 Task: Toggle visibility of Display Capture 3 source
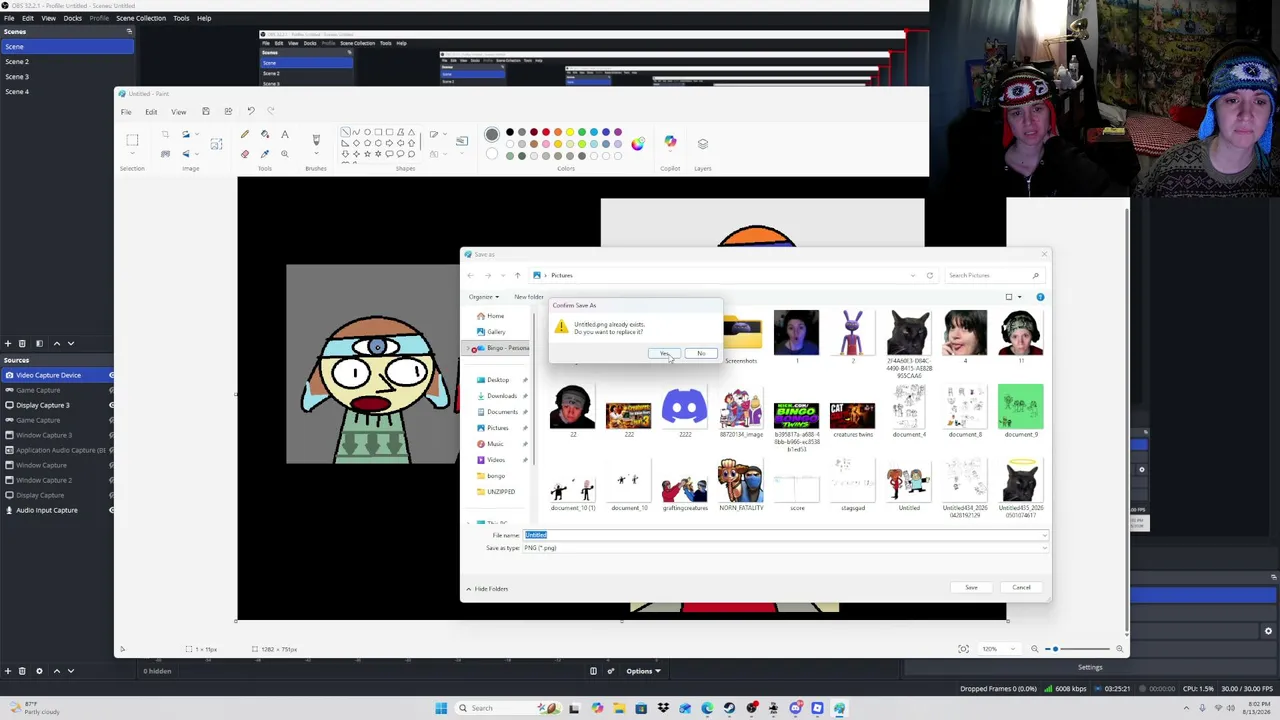[x=111, y=405]
